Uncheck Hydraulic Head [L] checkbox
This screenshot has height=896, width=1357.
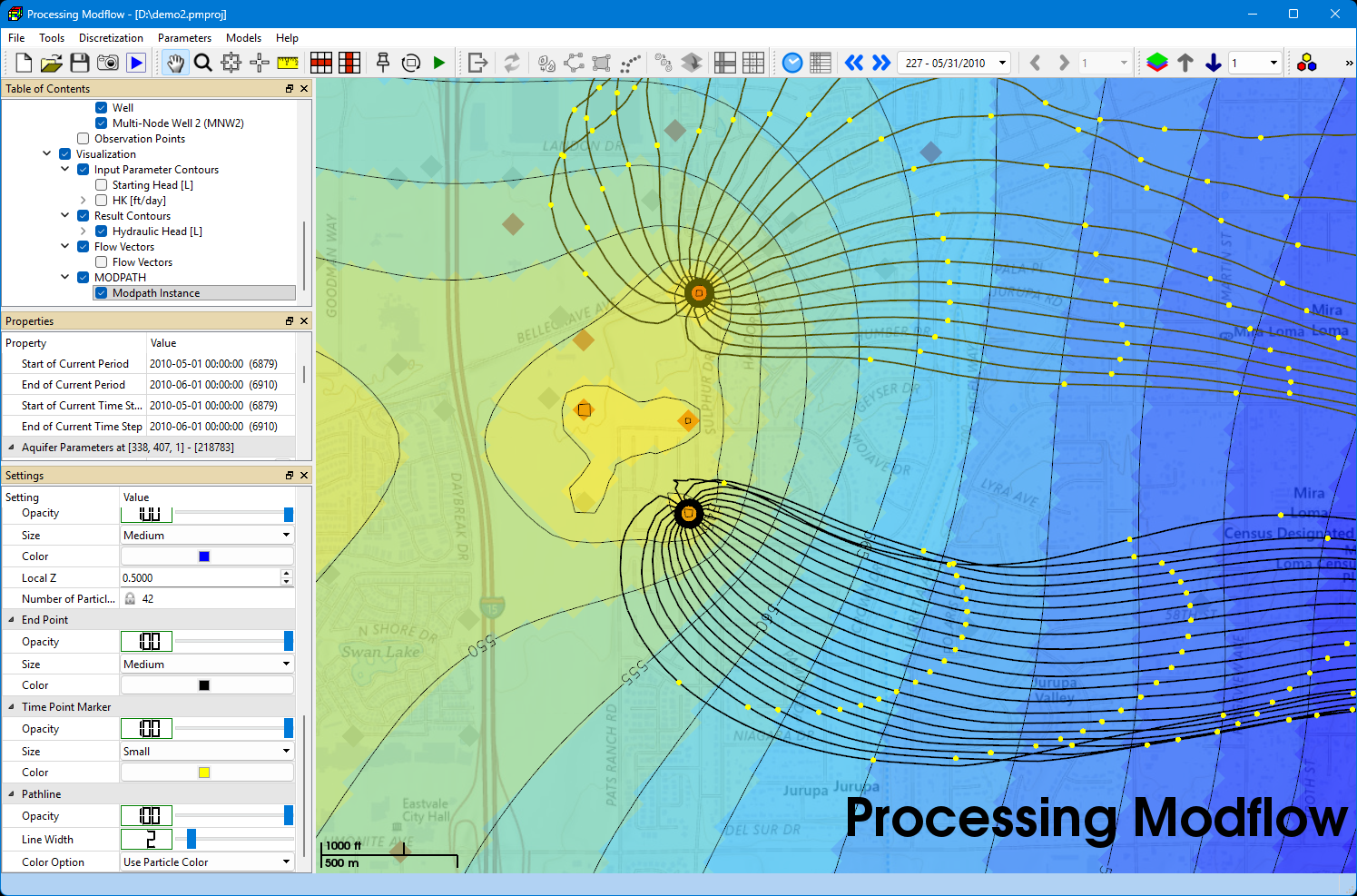(x=102, y=231)
